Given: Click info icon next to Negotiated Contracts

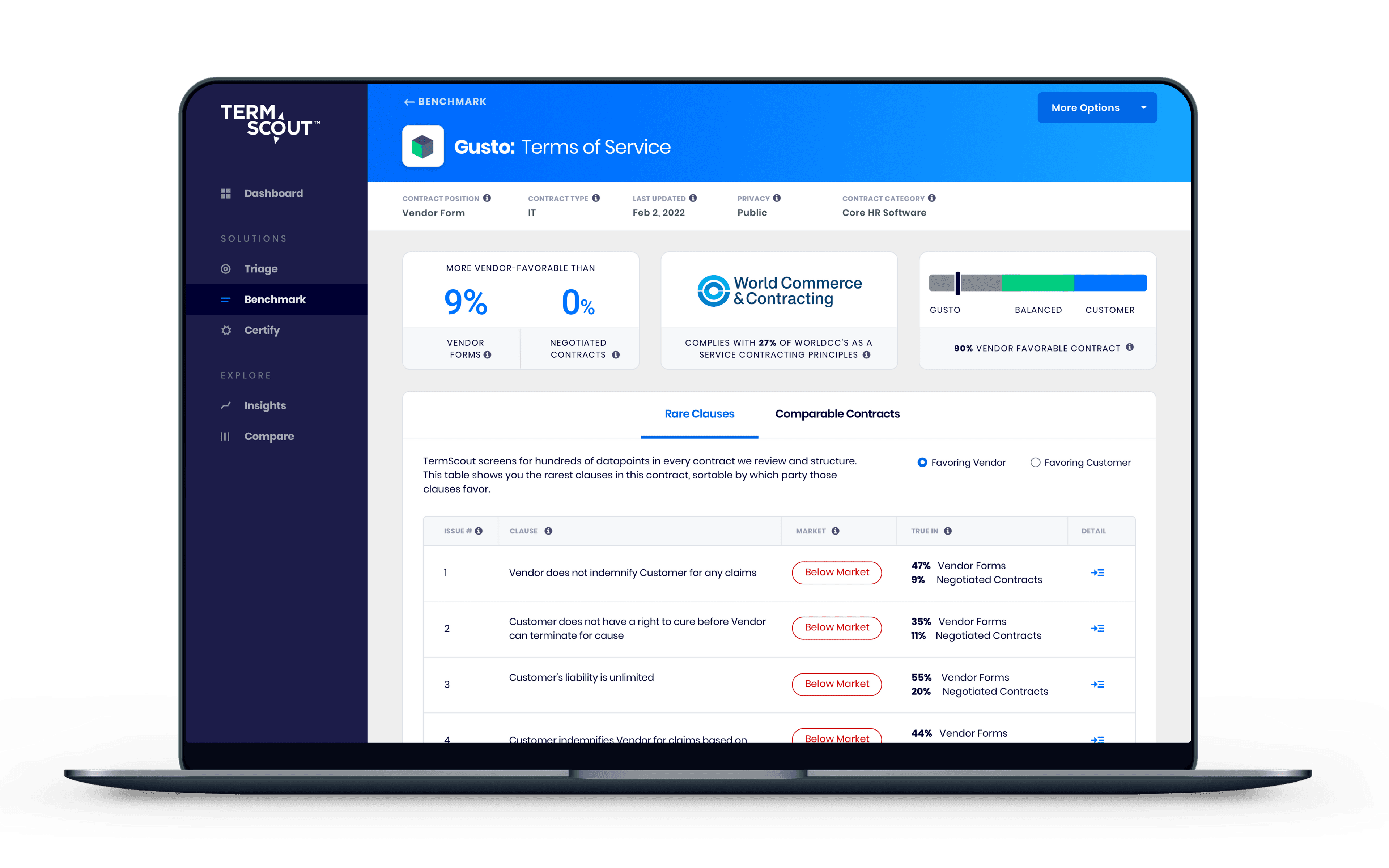Looking at the screenshot, I should [x=616, y=355].
